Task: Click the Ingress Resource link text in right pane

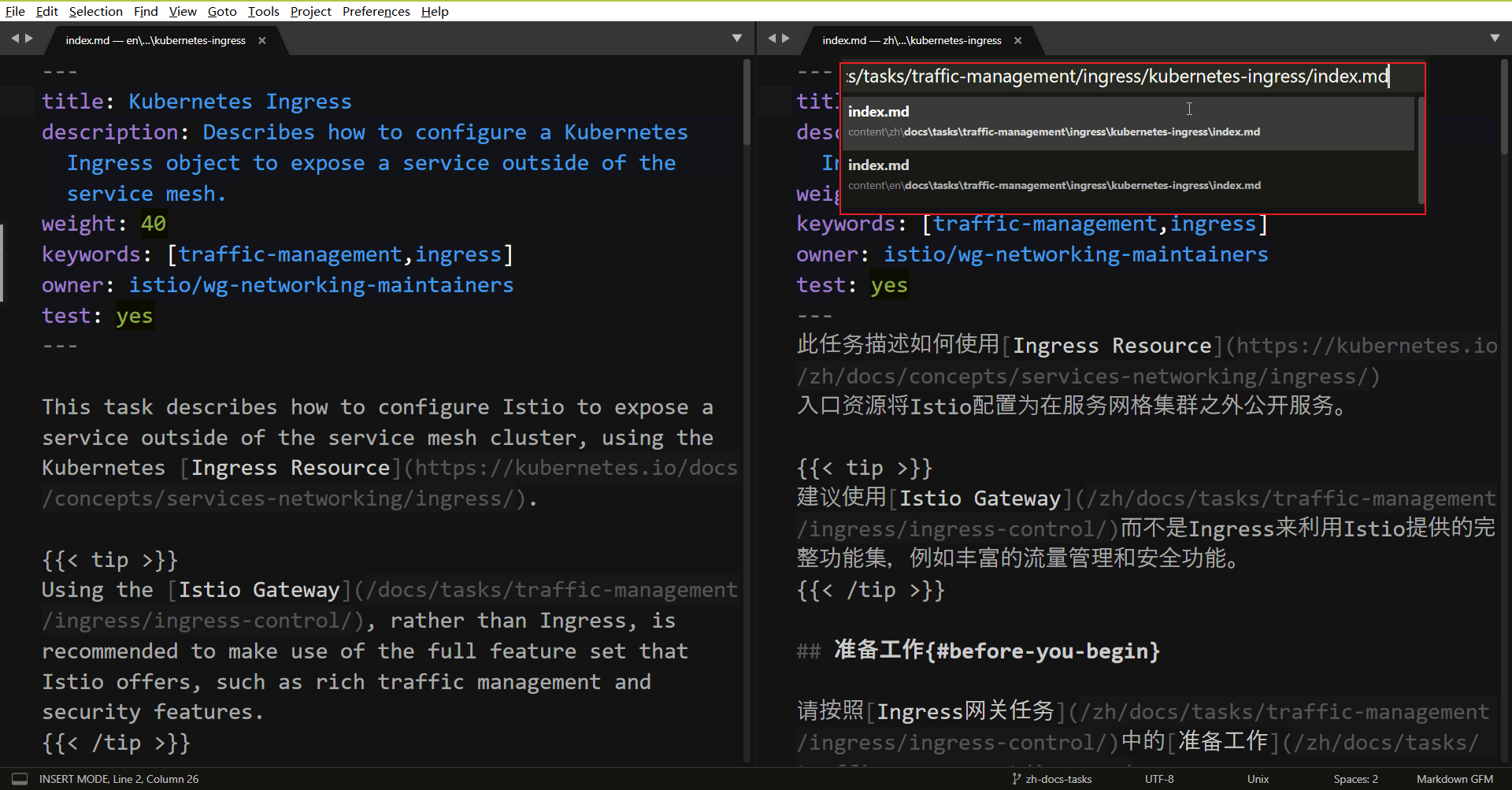Action: point(1112,346)
